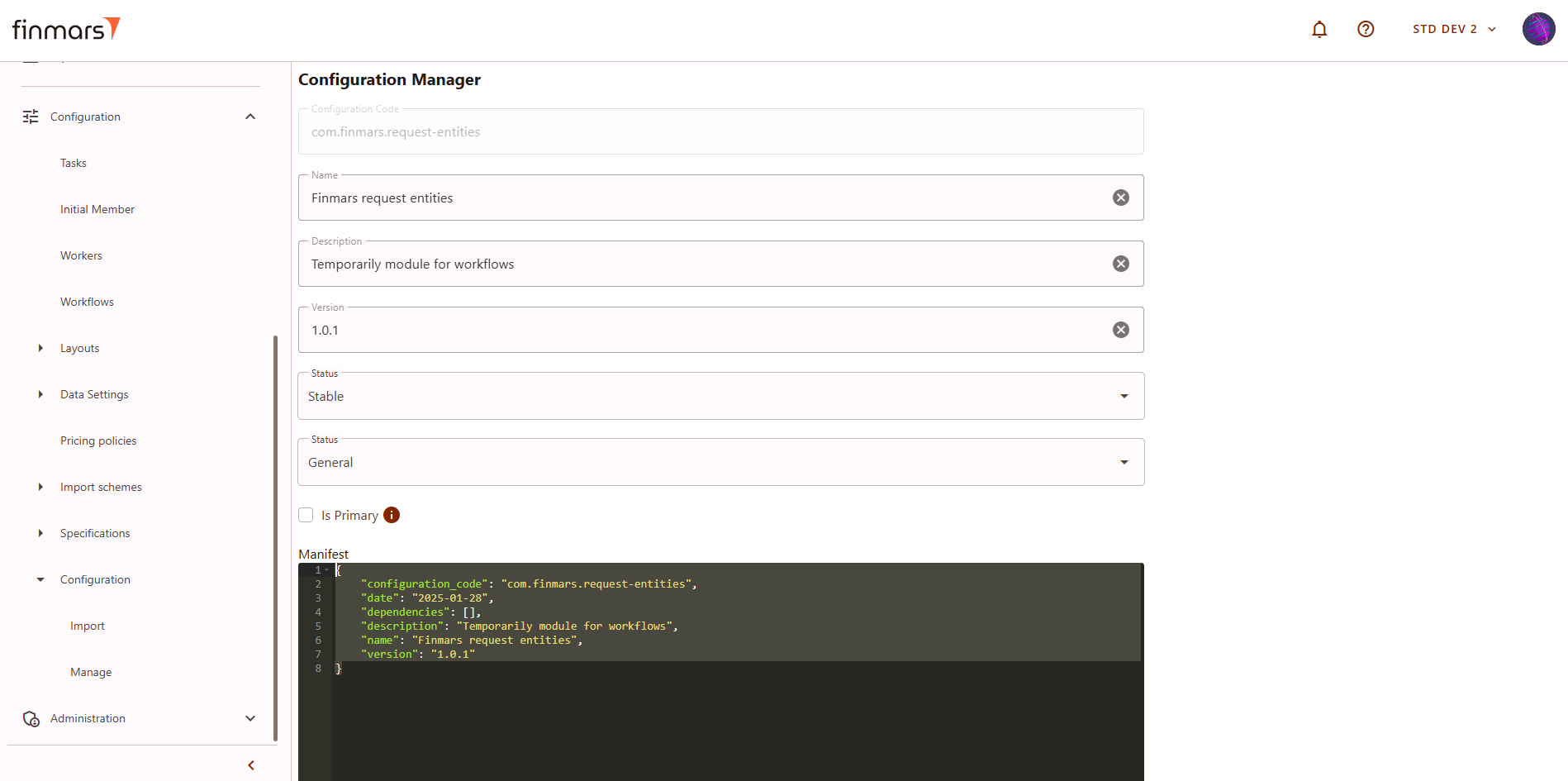Select the Import schemes menu item

pos(101,487)
